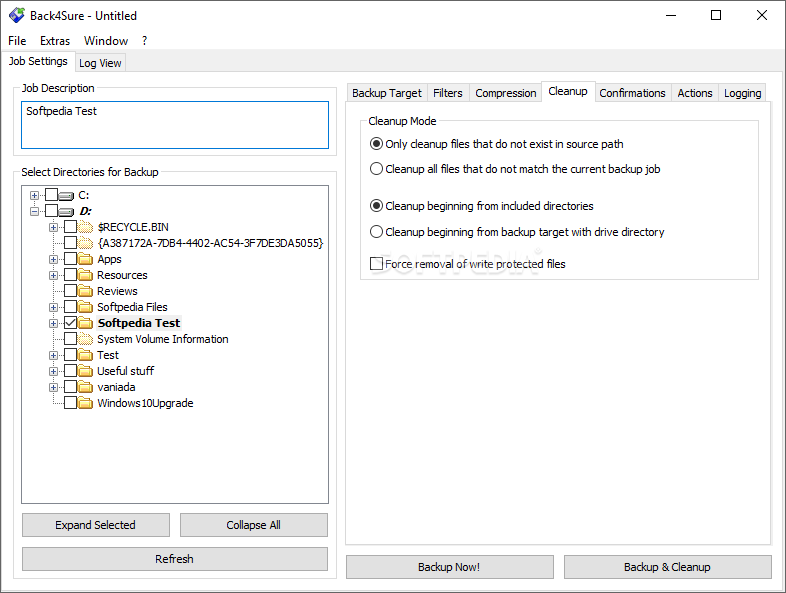786x593 pixels.
Task: Open the Backup Target tab
Action: (386, 93)
